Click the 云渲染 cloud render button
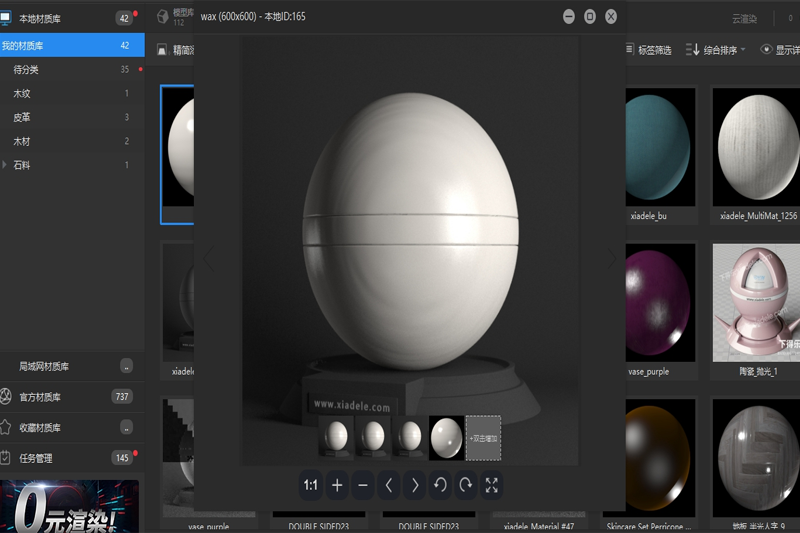Image resolution: width=800 pixels, height=533 pixels. coord(744,19)
